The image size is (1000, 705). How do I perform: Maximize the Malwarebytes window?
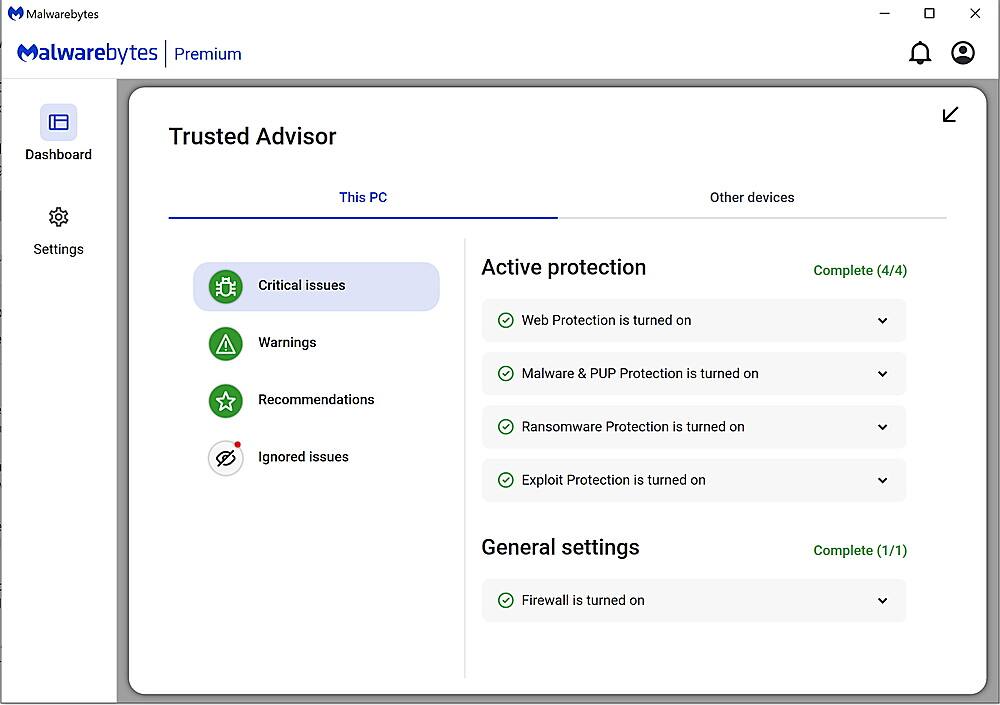coord(929,13)
